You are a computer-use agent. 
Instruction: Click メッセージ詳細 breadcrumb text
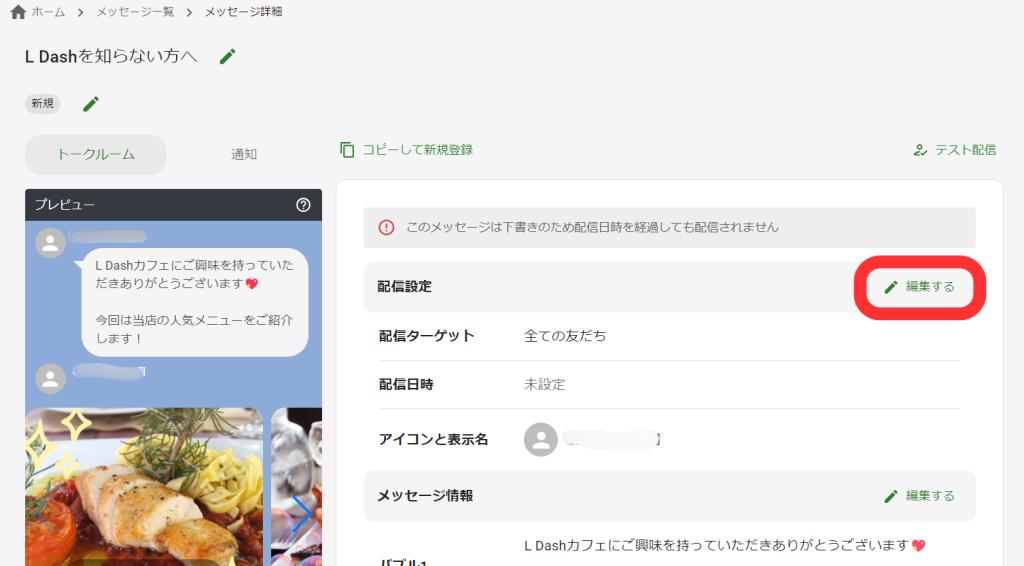[x=244, y=12]
